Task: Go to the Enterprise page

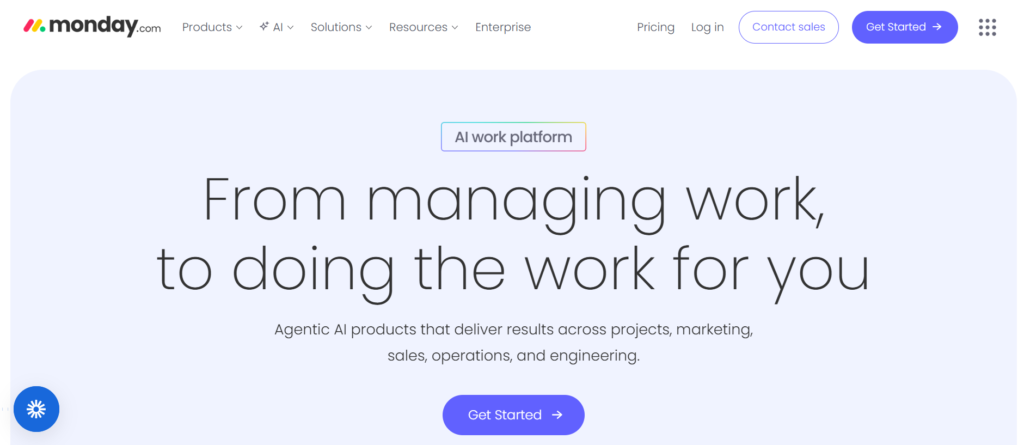Action: point(503,27)
